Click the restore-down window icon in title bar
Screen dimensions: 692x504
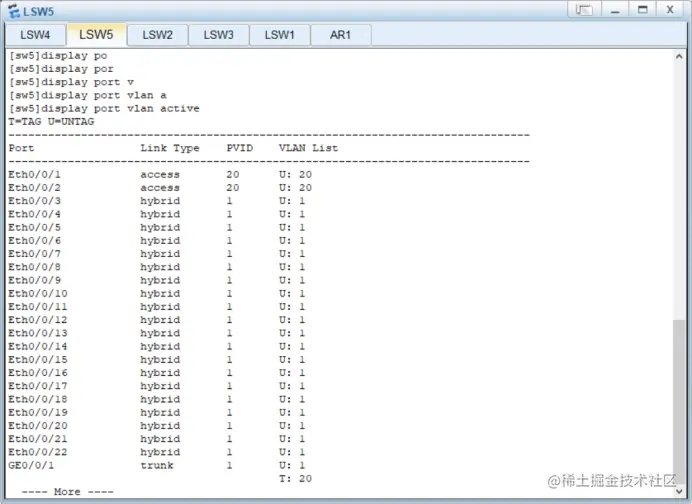(x=584, y=10)
